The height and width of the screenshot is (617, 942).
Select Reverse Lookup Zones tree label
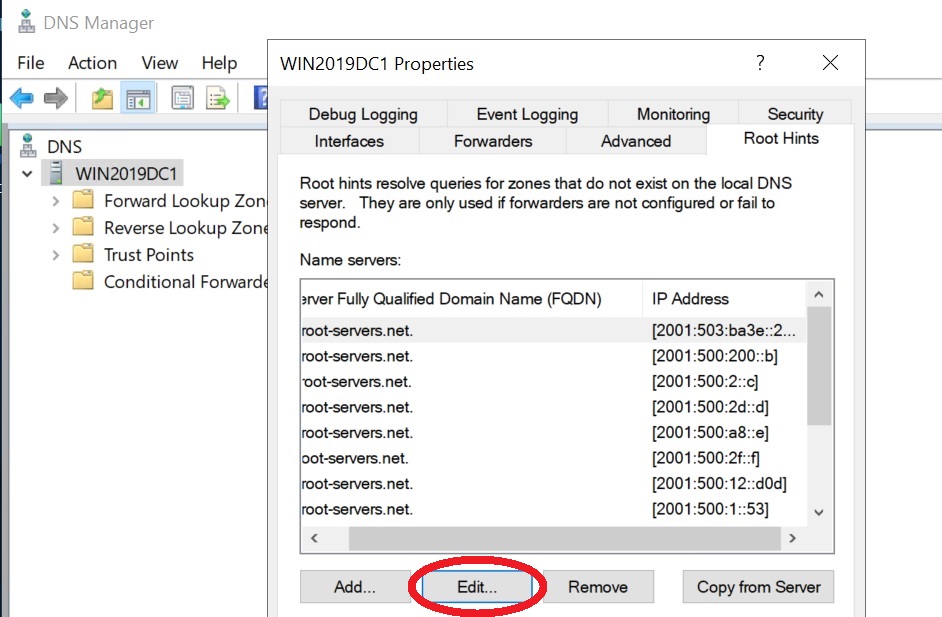[185, 228]
